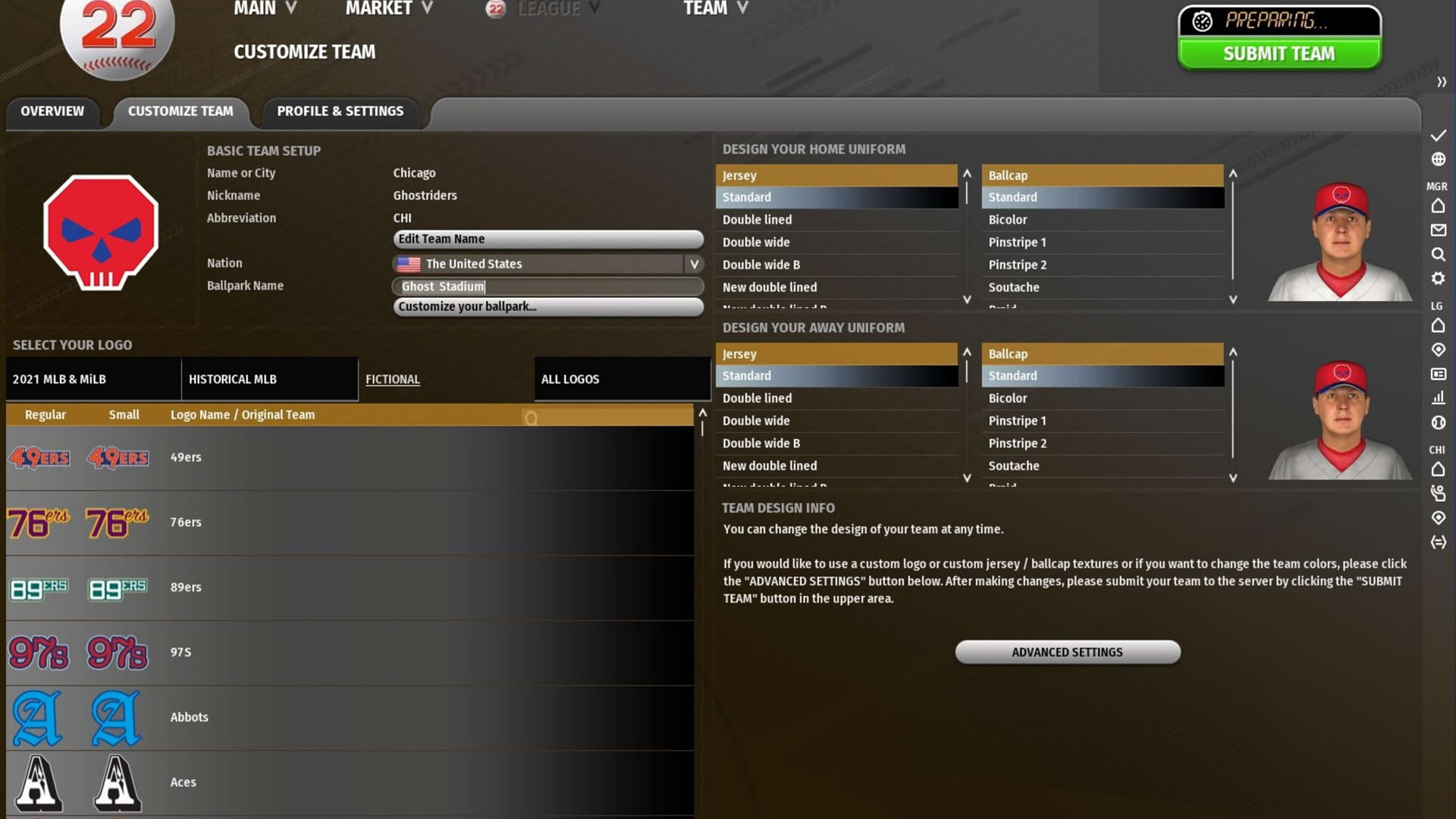Switch to PROFILE & SETTINGS tab

(x=340, y=111)
